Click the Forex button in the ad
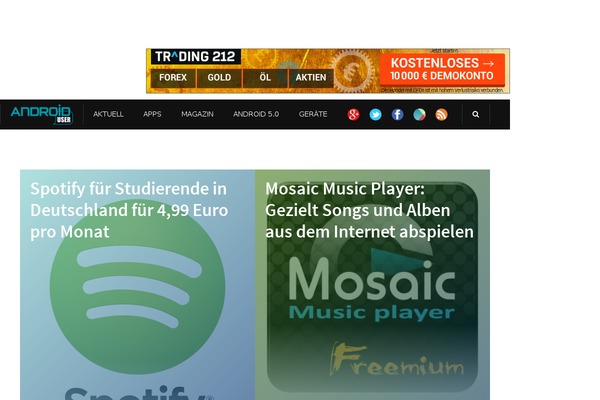The width and height of the screenshot is (600, 400). click(173, 78)
